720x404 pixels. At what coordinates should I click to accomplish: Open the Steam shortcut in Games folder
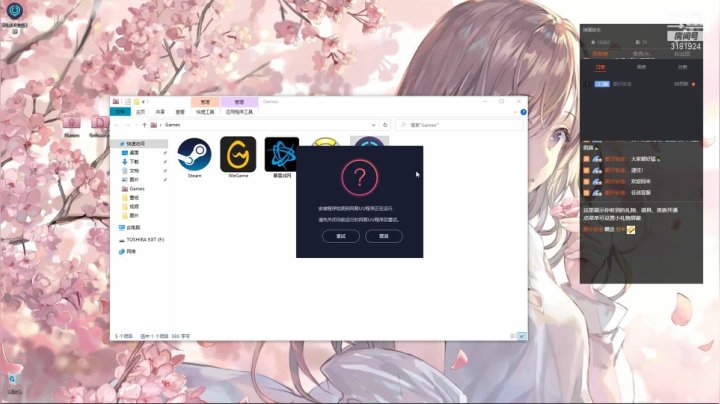point(194,158)
